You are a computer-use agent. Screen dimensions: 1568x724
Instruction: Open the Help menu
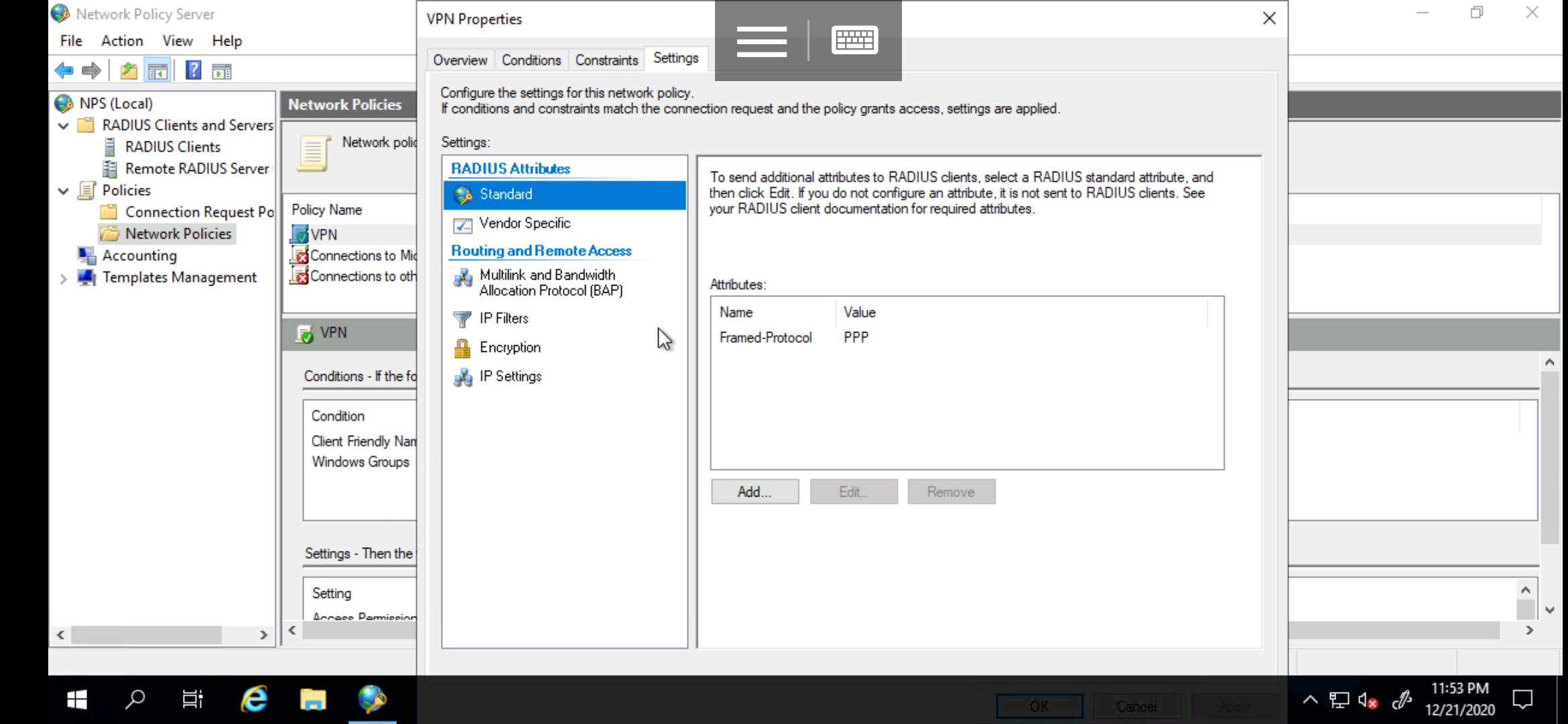click(227, 41)
